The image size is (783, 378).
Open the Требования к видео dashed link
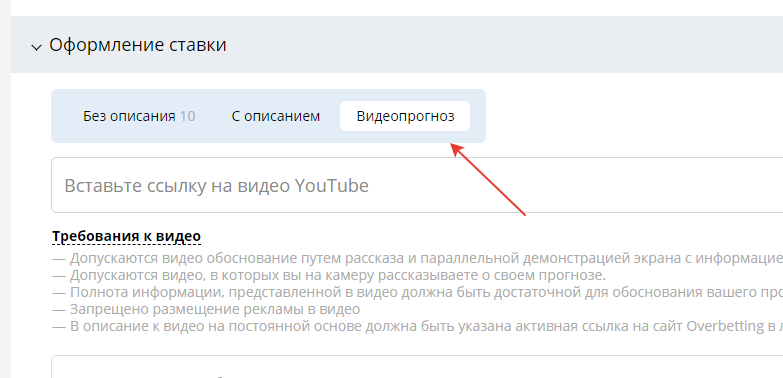point(126,236)
